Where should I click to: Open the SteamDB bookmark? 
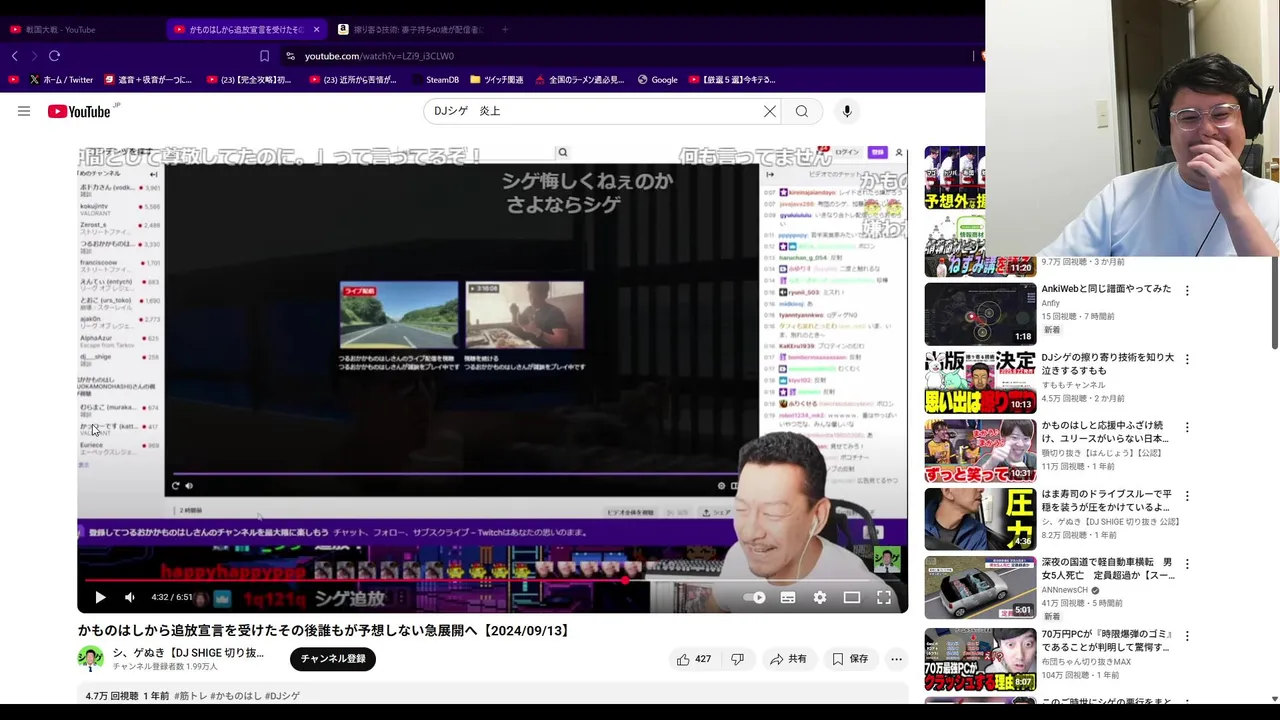tap(434, 80)
